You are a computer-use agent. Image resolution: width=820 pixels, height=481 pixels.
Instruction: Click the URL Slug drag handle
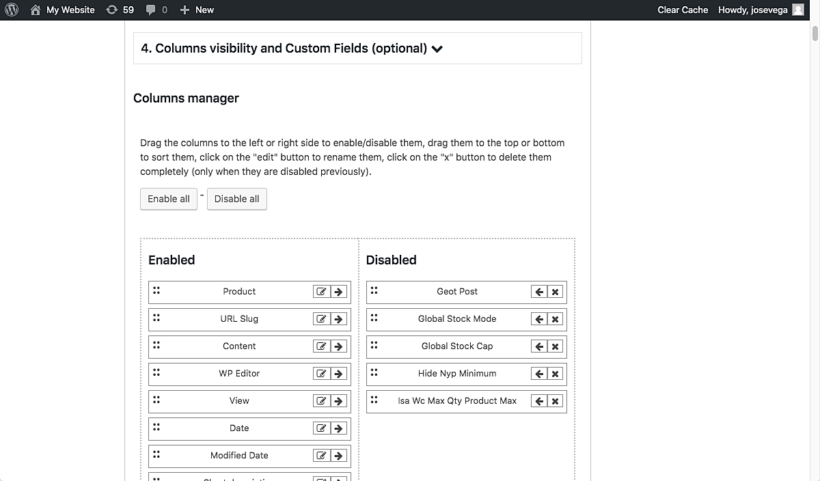pyautogui.click(x=156, y=317)
